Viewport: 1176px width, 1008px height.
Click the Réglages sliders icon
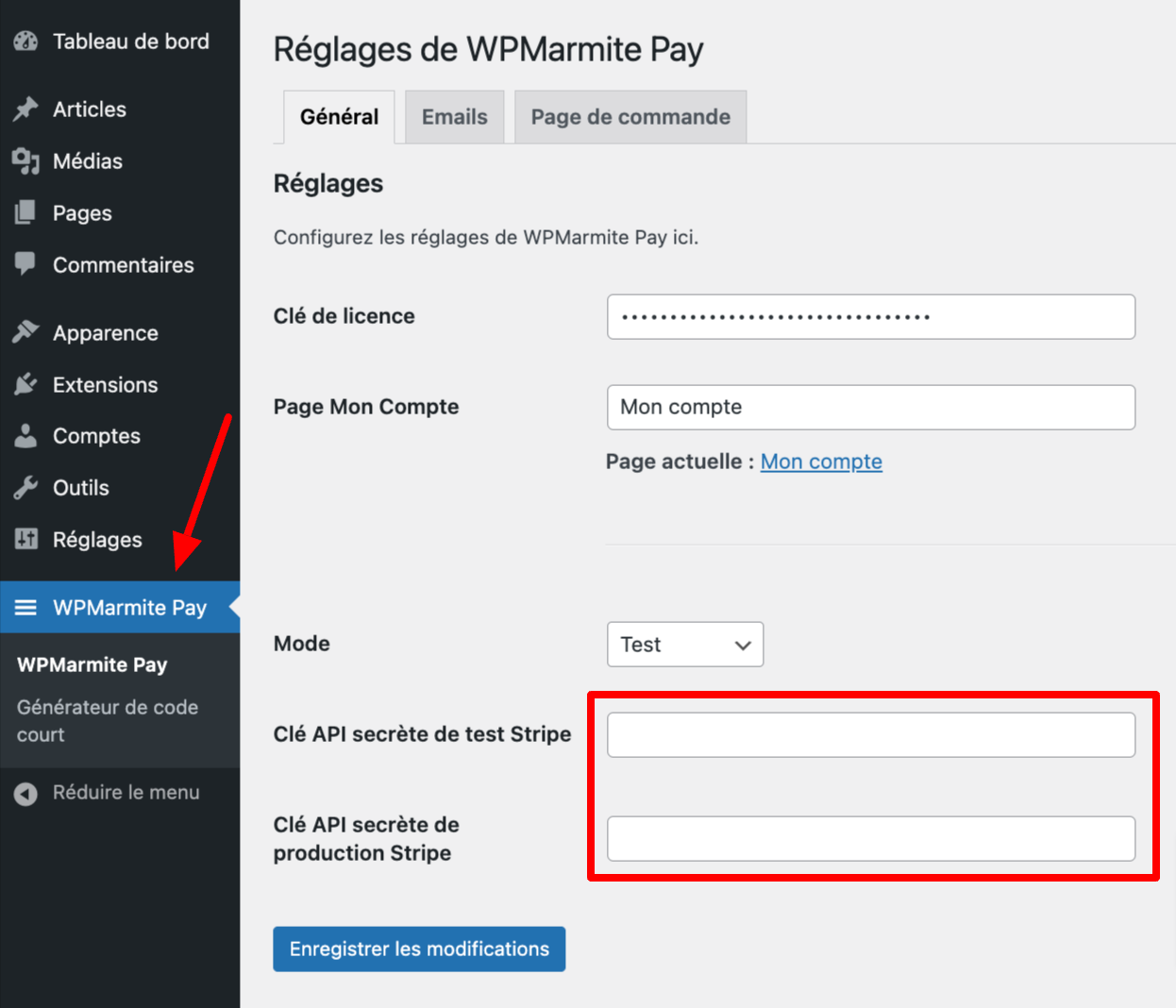25,540
